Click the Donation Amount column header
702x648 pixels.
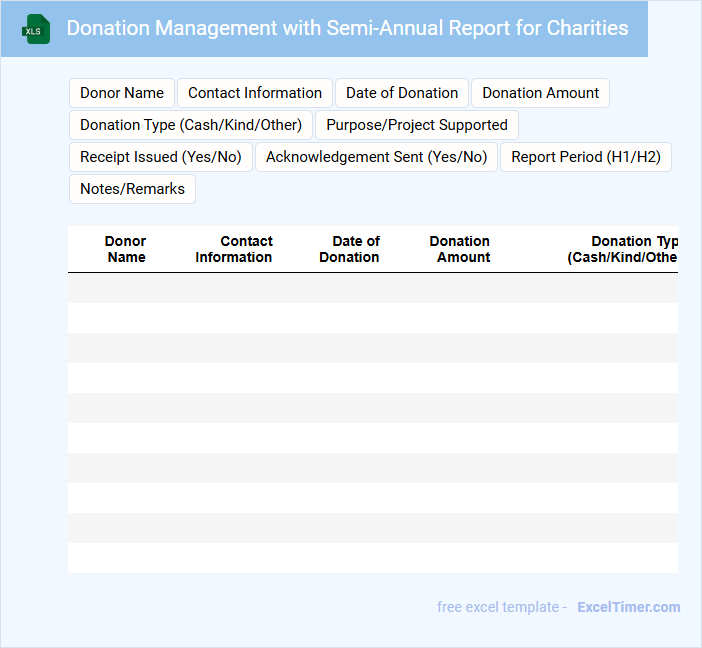(x=460, y=249)
